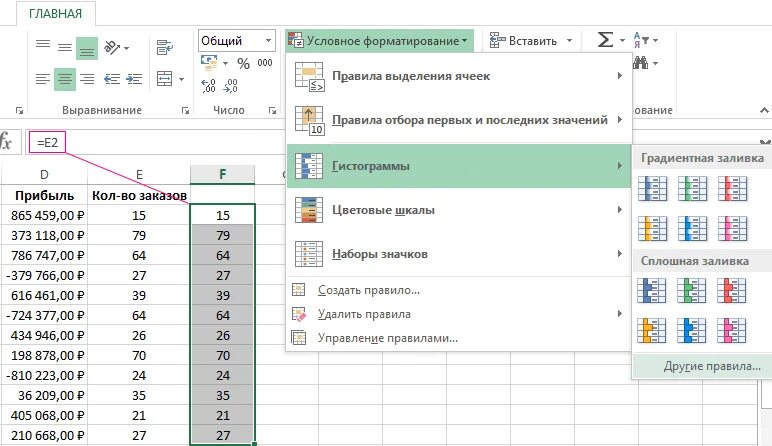The height and width of the screenshot is (446, 772).
Task: Click the 'Вставить' cells button
Action: pyautogui.click(x=523, y=41)
